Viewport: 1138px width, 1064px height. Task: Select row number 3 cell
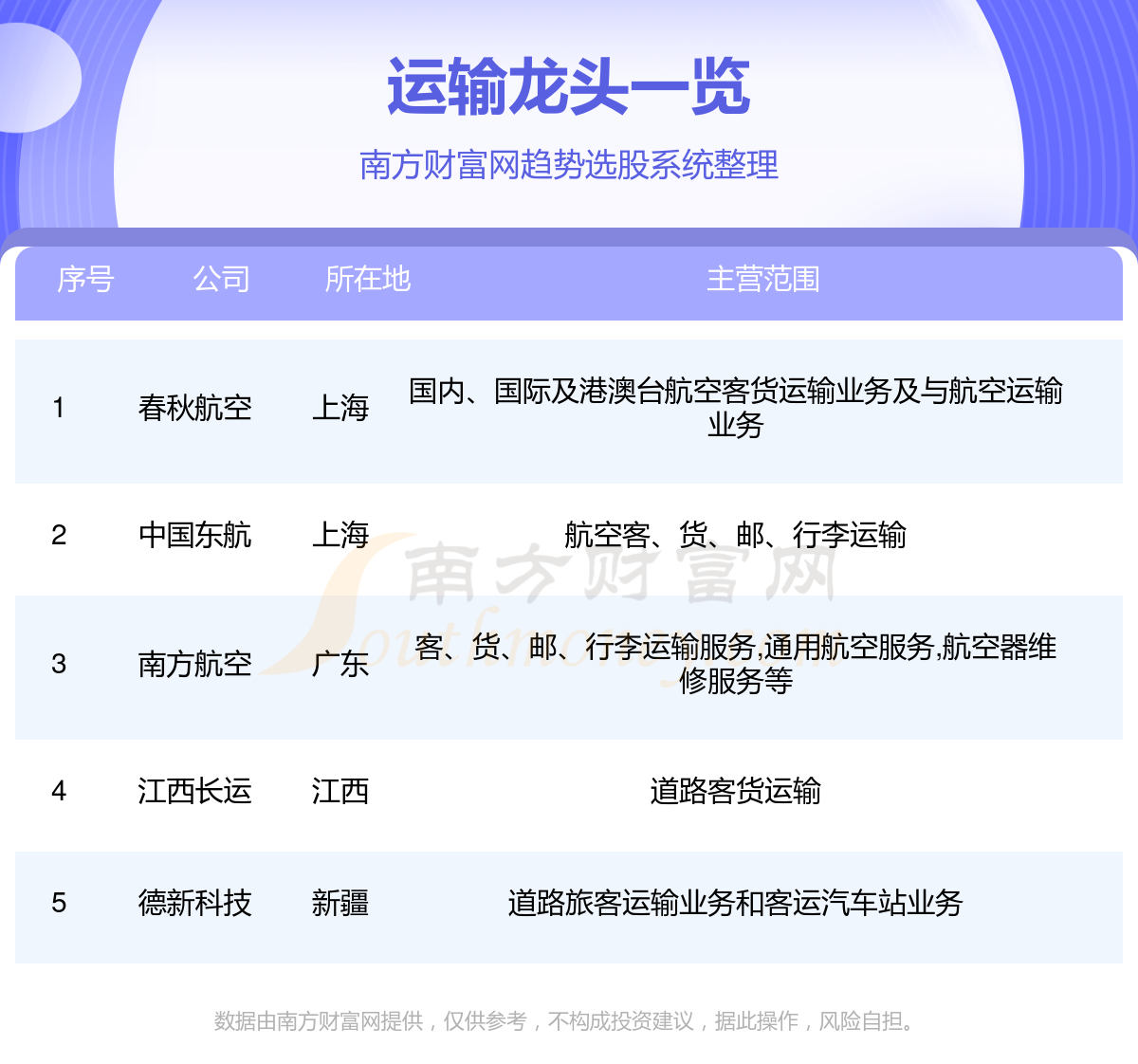(x=59, y=664)
